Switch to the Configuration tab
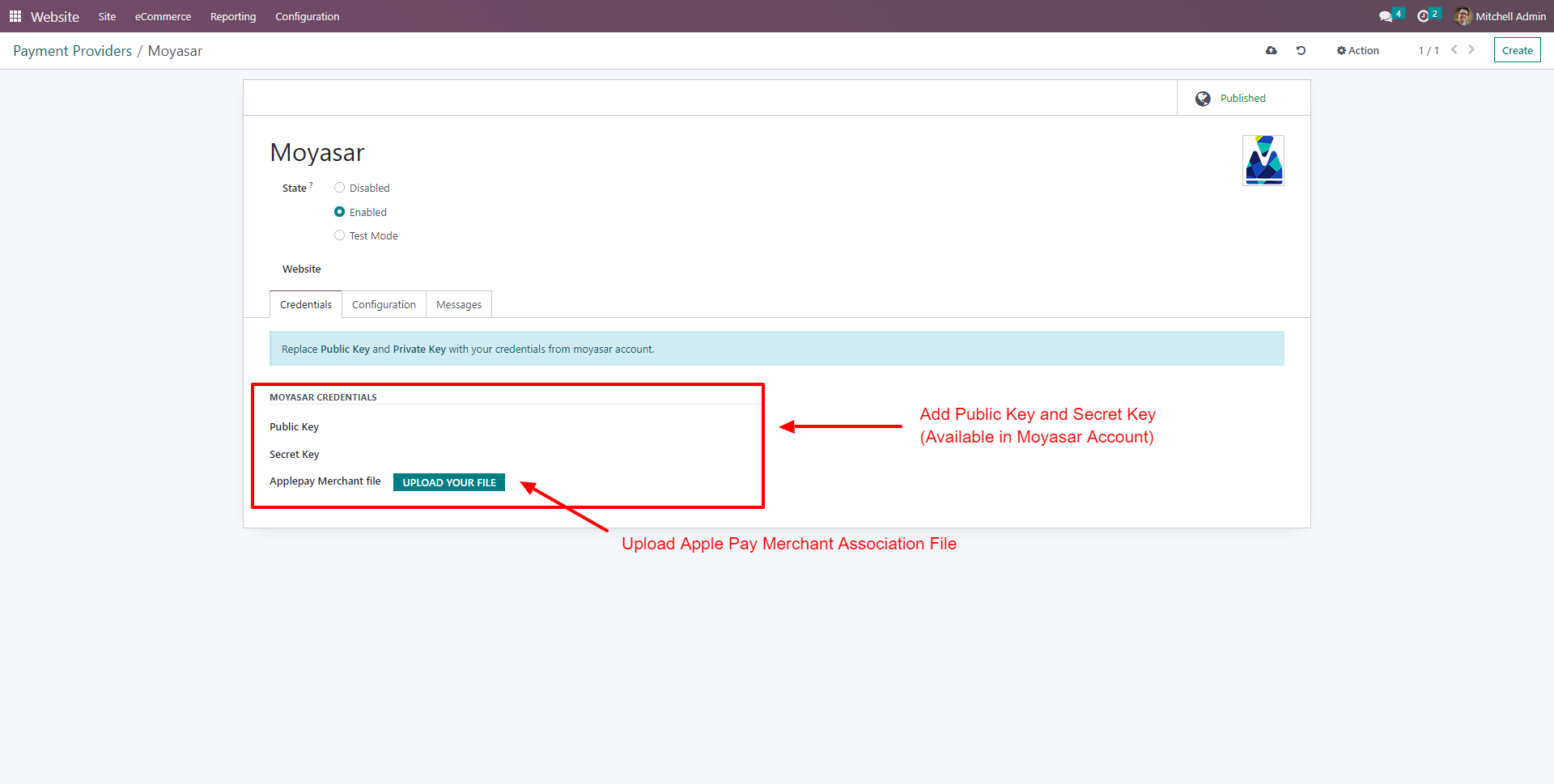The image size is (1554, 784). (384, 304)
